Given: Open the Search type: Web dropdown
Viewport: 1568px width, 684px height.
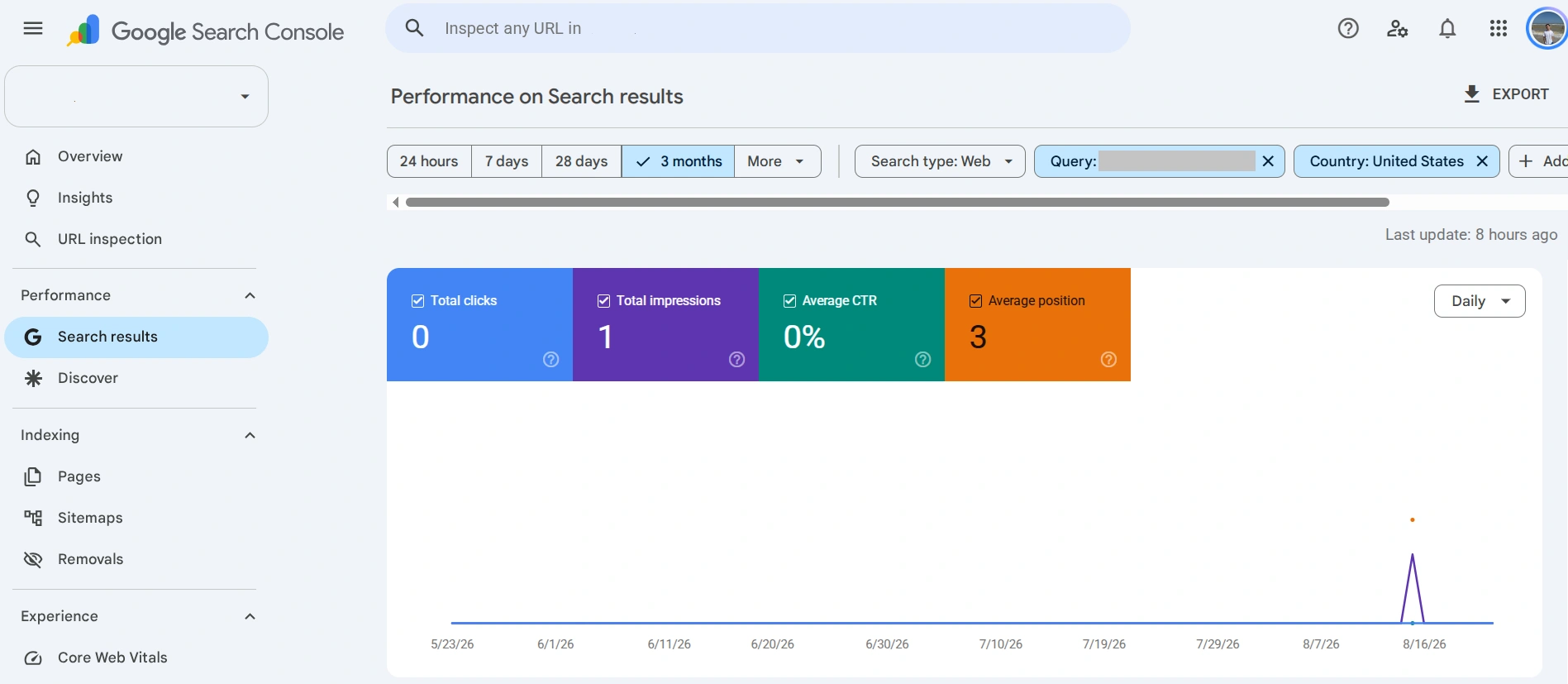Looking at the screenshot, I should (x=940, y=161).
